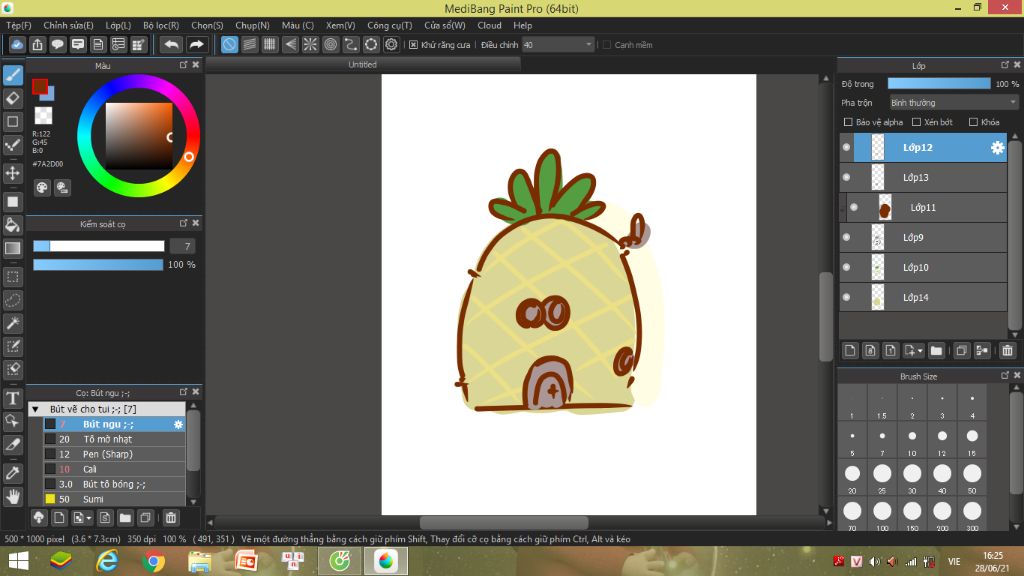The height and width of the screenshot is (576, 1024).
Task: Open the Cửa sổ(W) menu
Action: pyautogui.click(x=445, y=25)
